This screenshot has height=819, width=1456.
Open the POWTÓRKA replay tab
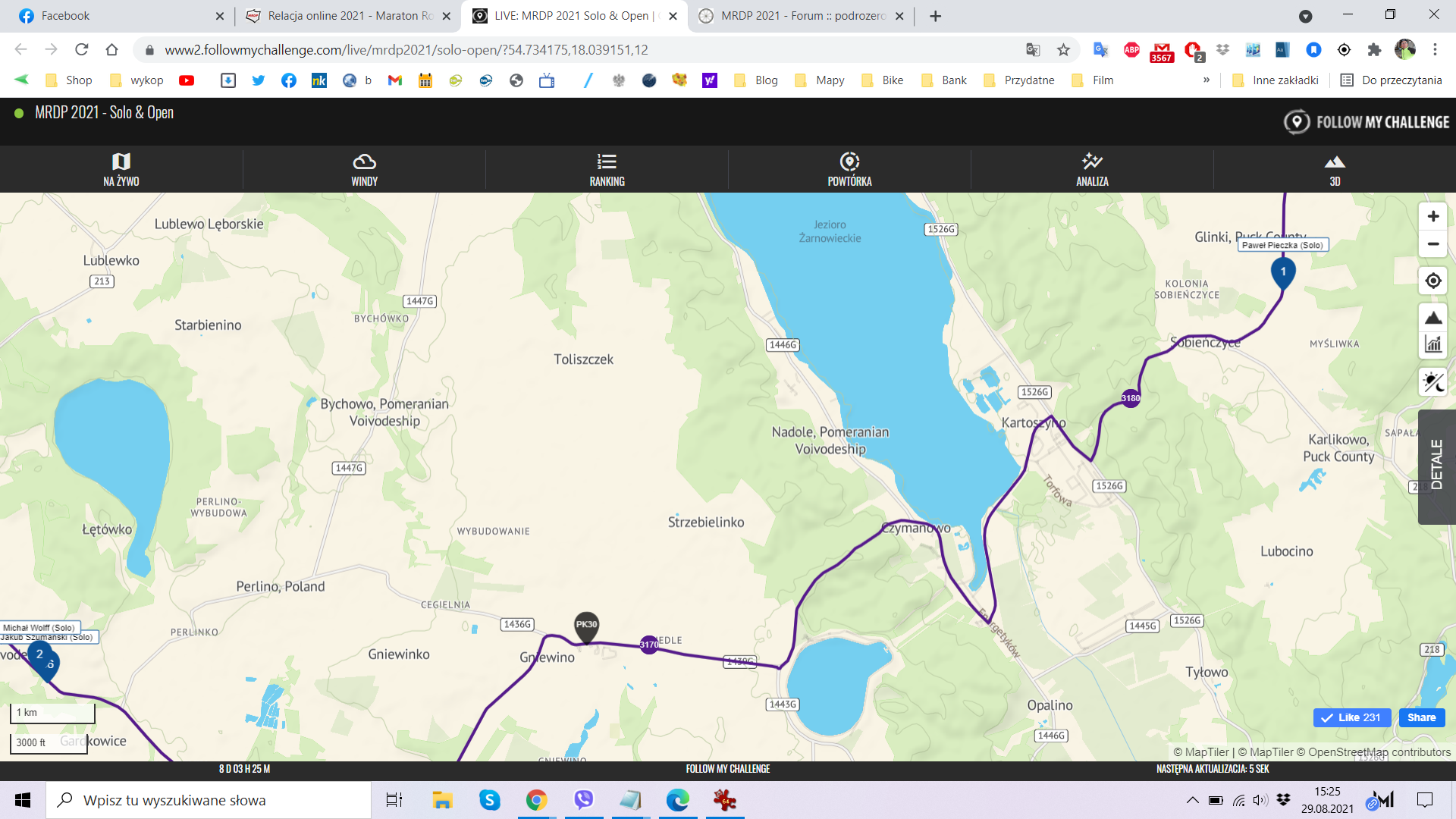pyautogui.click(x=849, y=169)
